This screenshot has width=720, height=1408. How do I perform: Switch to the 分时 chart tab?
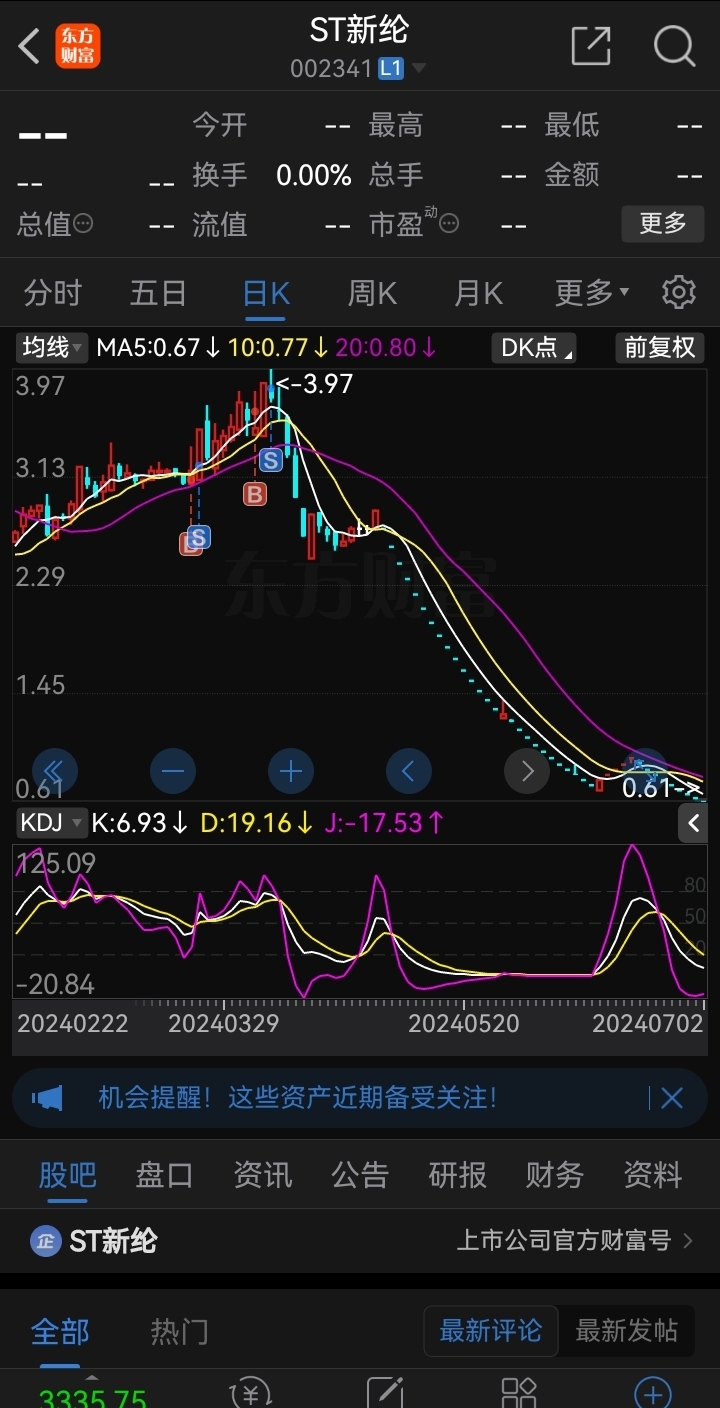point(52,293)
